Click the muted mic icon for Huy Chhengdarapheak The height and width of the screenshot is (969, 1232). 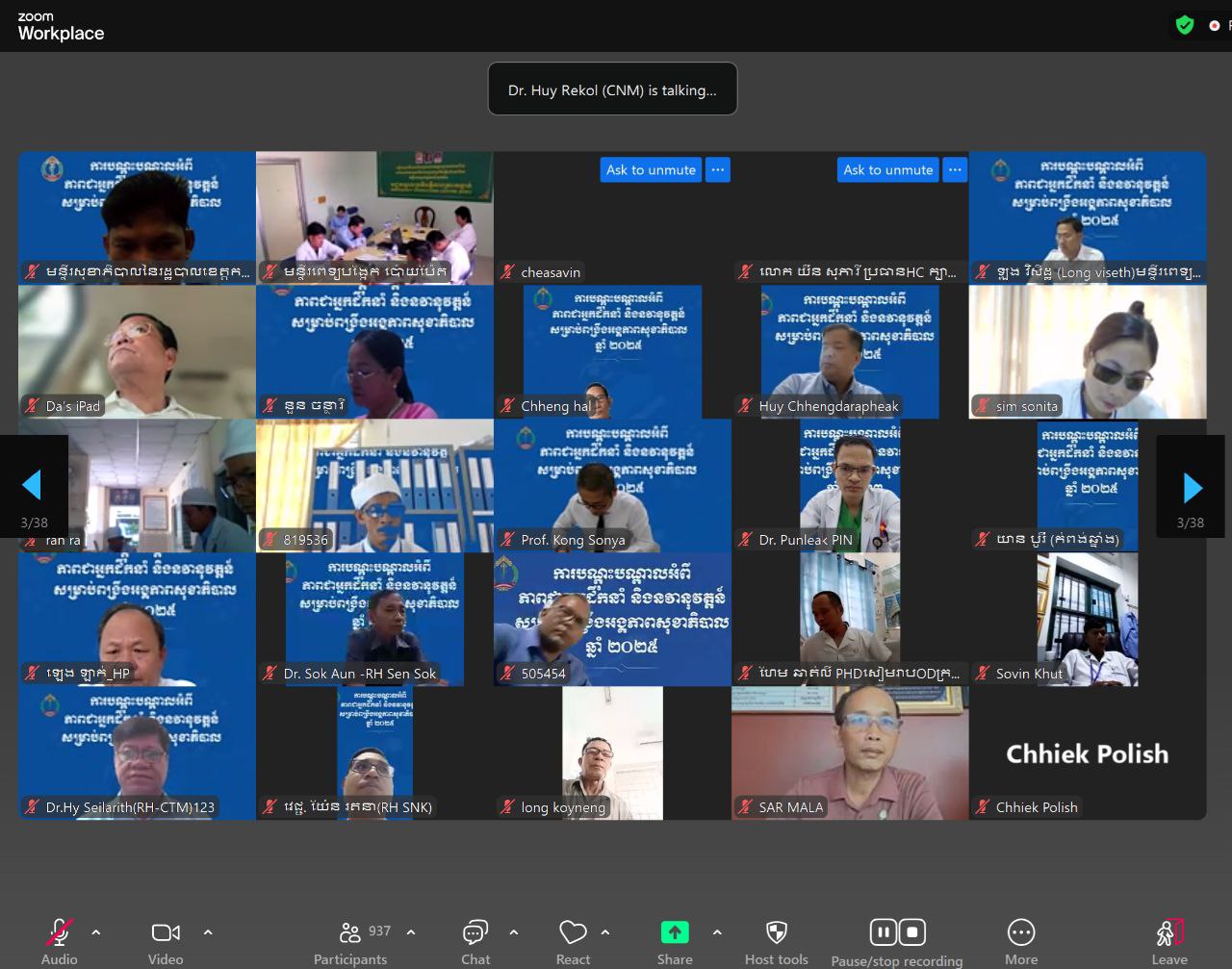click(746, 406)
